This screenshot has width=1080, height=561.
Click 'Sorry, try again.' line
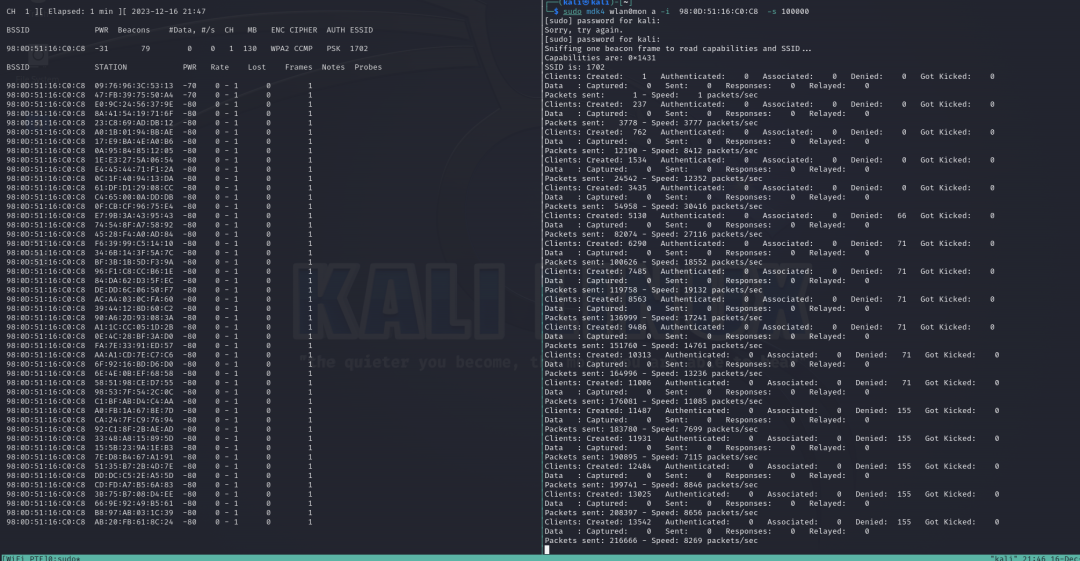[x=583, y=30]
